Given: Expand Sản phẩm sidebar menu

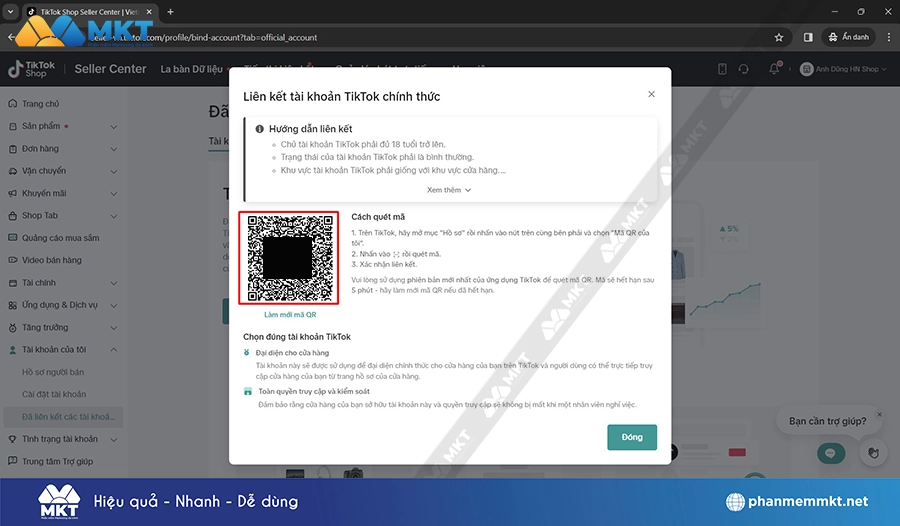Looking at the screenshot, I should point(113,126).
